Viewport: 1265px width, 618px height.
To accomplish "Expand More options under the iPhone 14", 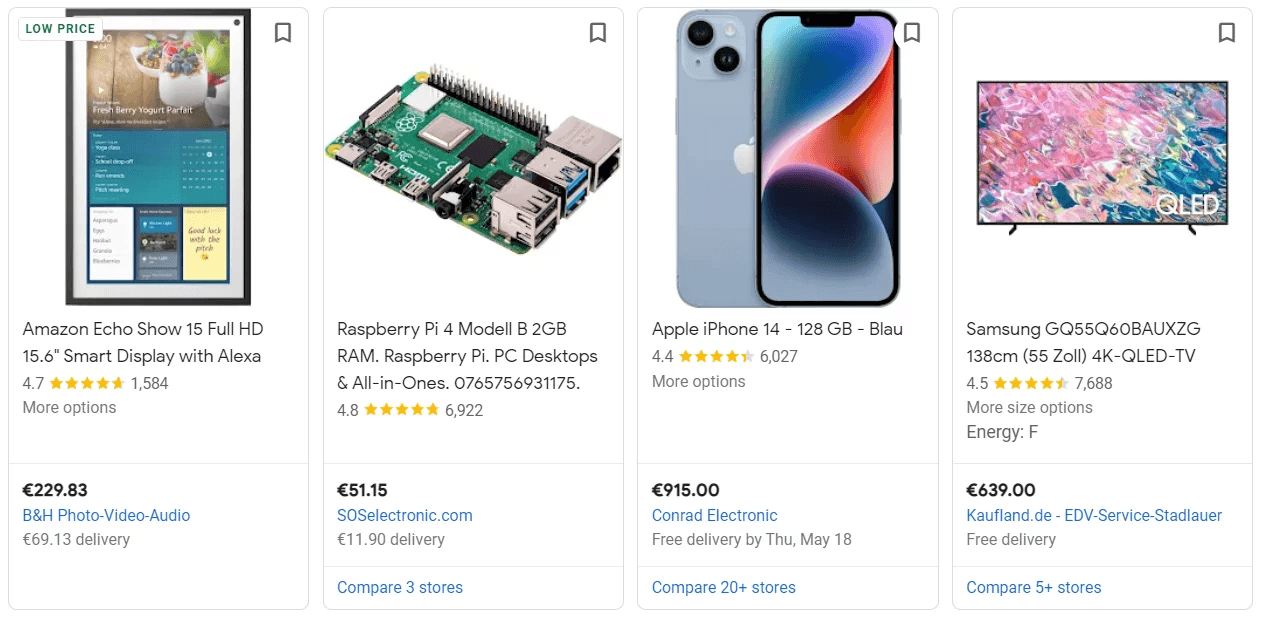I will click(698, 381).
